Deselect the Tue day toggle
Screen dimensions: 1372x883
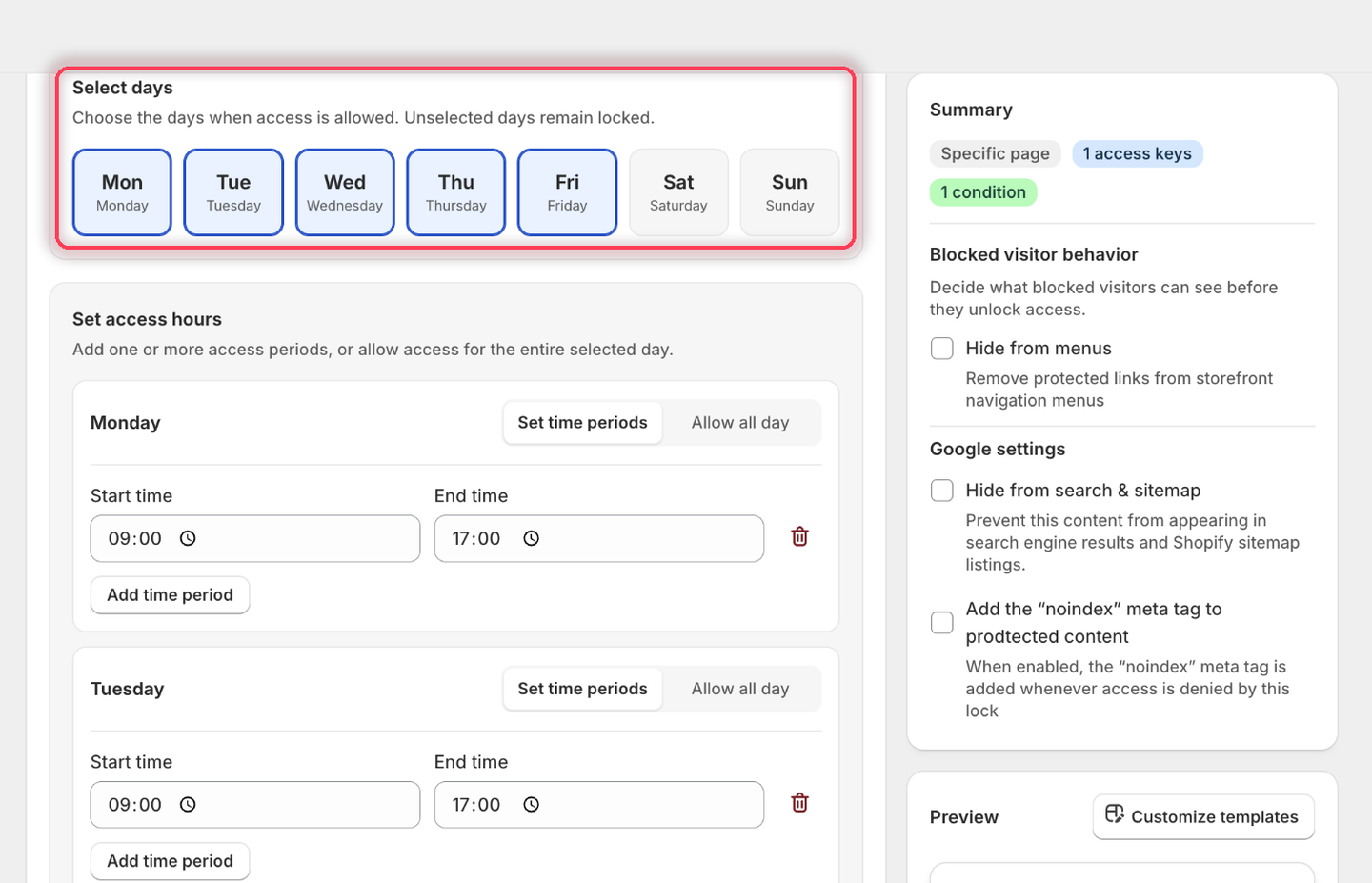point(233,192)
